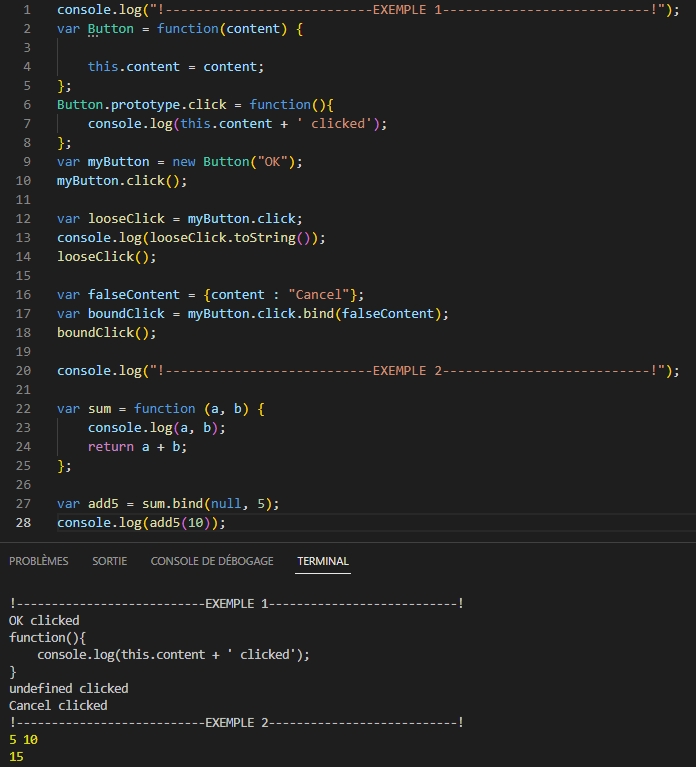Click the "Cancel" string on line 16
Screen dimensions: 696x767
pyautogui.click(x=318, y=295)
